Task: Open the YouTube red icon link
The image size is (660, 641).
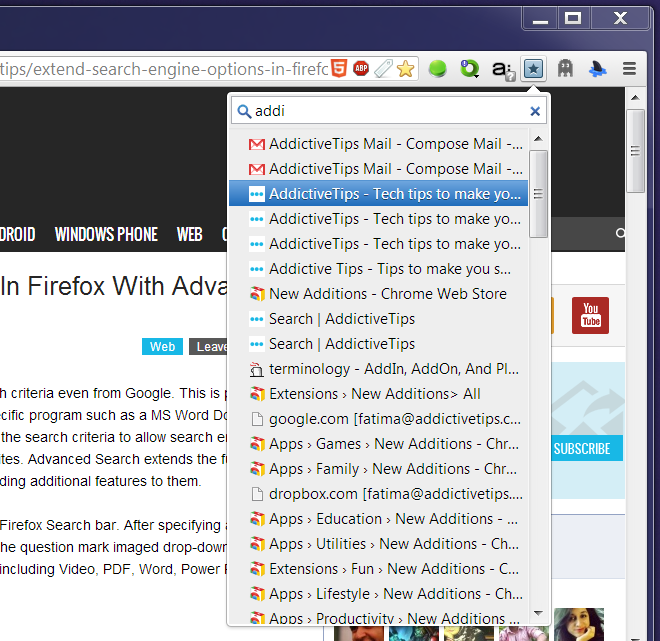Action: click(x=590, y=315)
